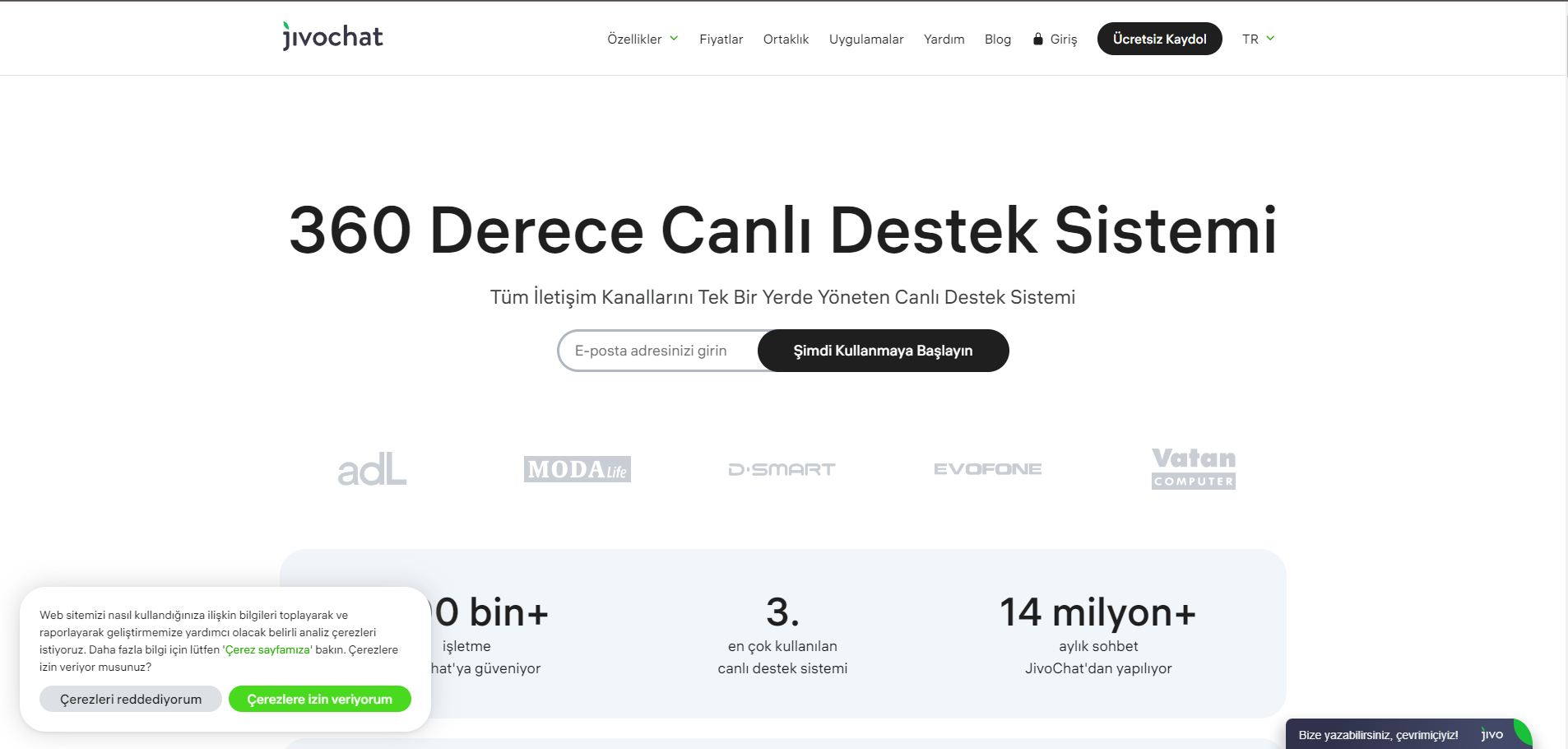
Task: Open the Çerez sayfamıza link
Action: click(267, 649)
